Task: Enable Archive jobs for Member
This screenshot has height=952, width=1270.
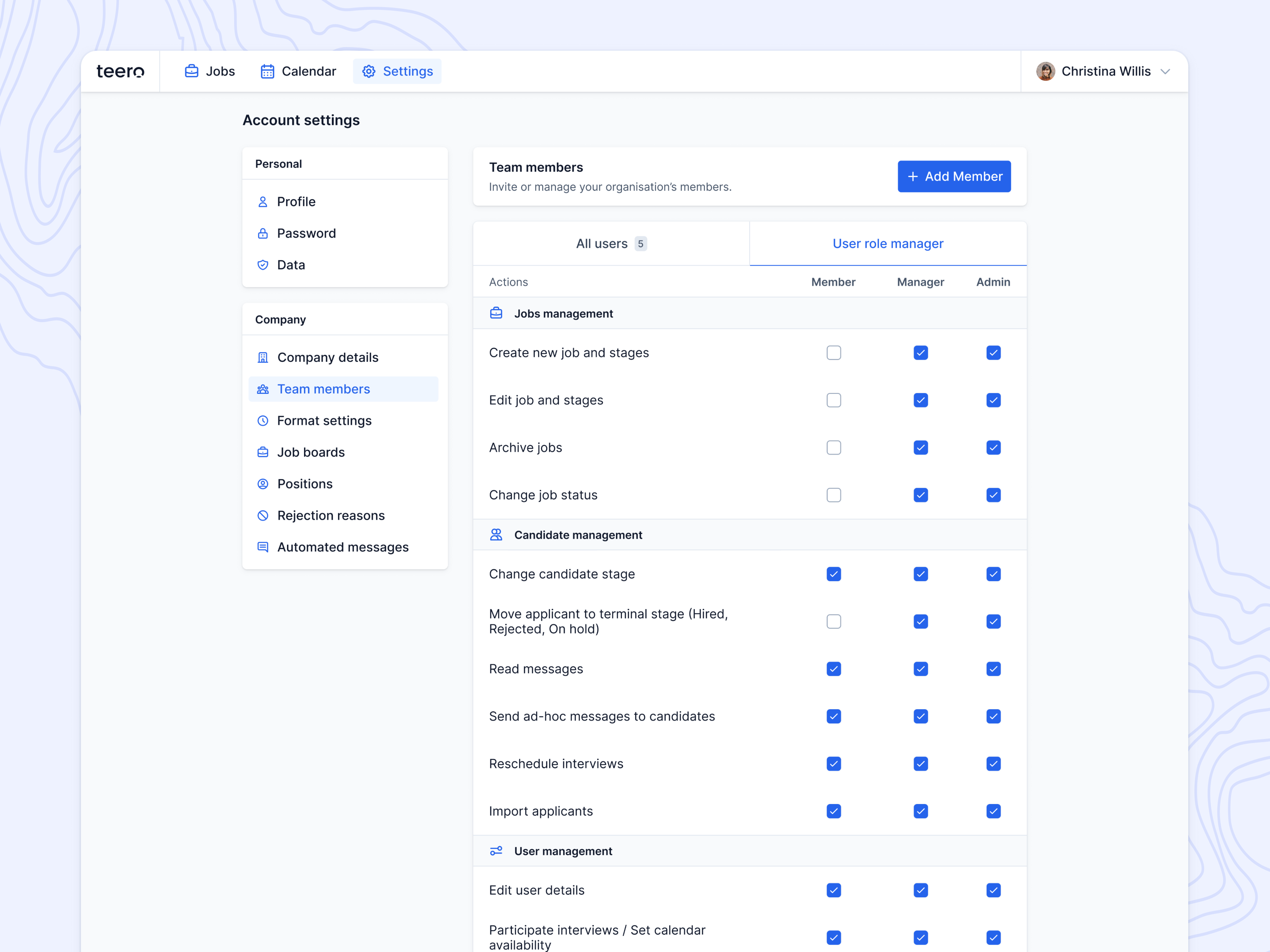Action: 834,447
